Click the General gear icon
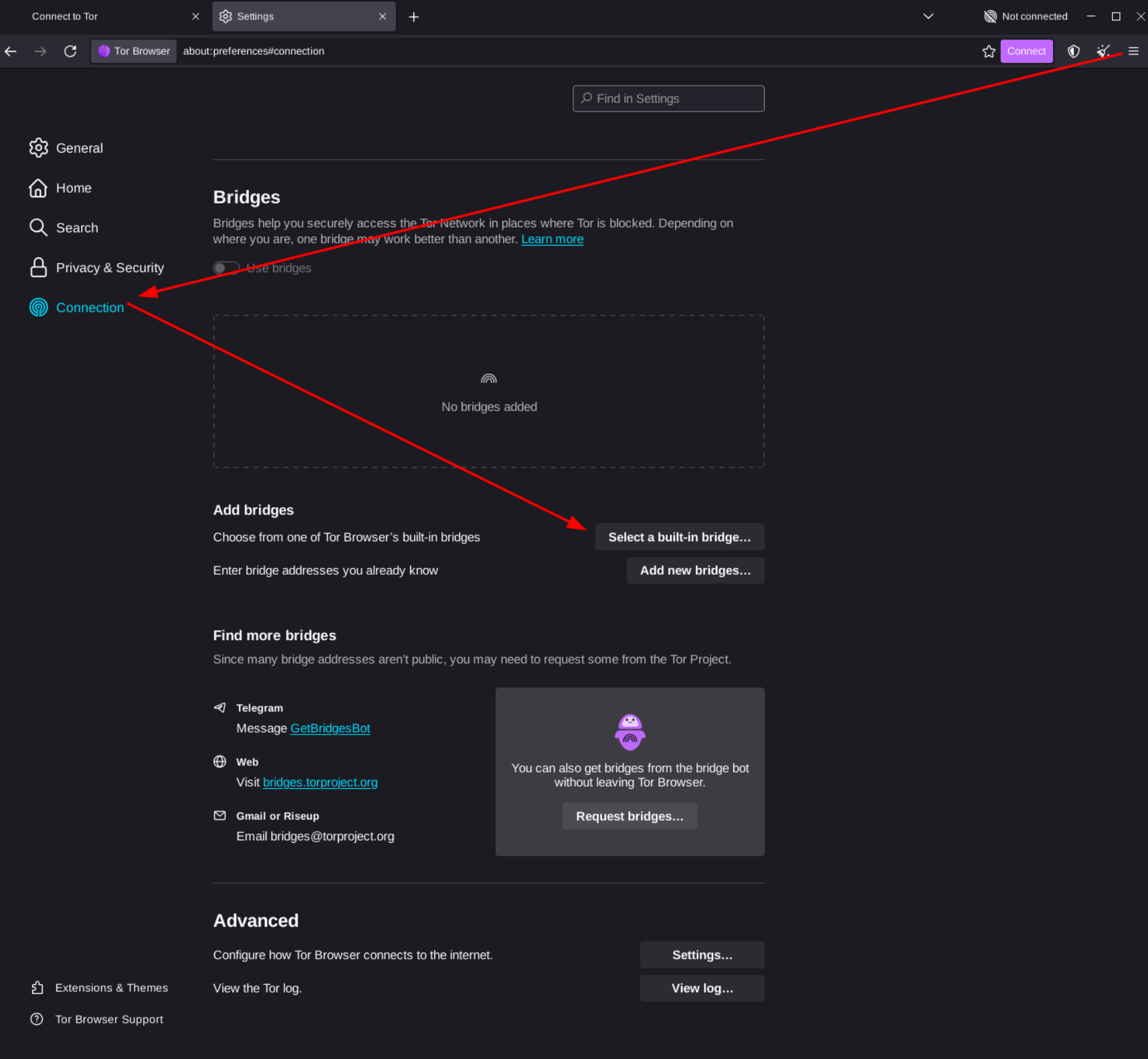Viewport: 1148px width, 1059px height. point(39,148)
